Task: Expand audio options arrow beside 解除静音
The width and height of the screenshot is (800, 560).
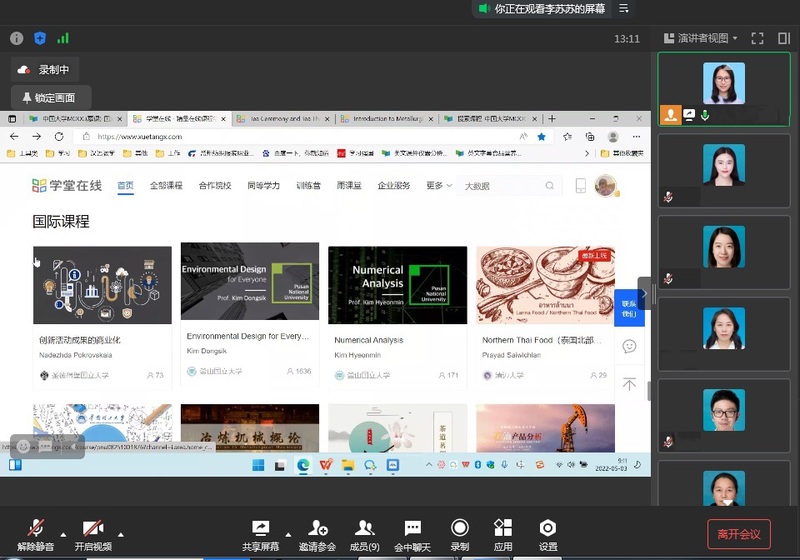Action: [x=63, y=534]
